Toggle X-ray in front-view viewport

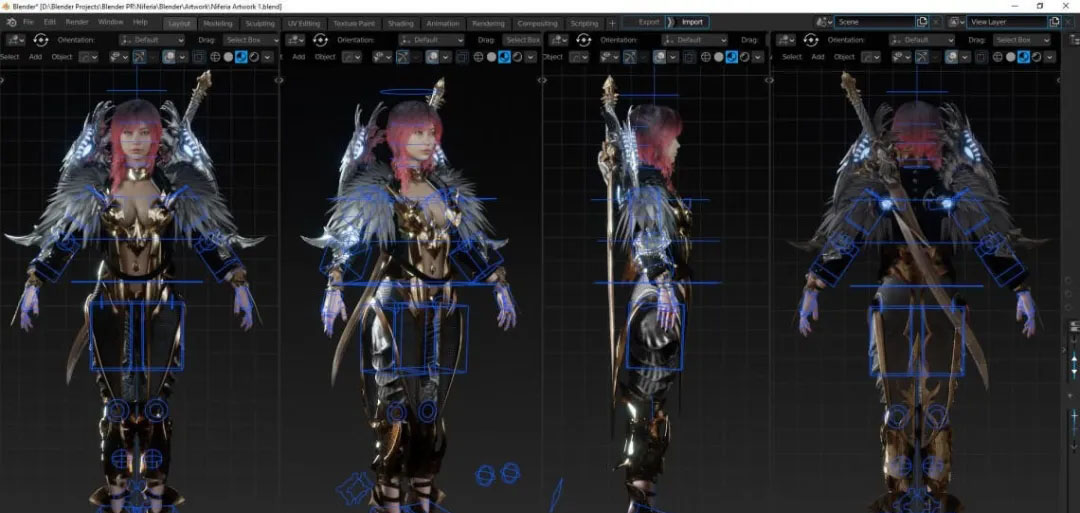pos(198,56)
